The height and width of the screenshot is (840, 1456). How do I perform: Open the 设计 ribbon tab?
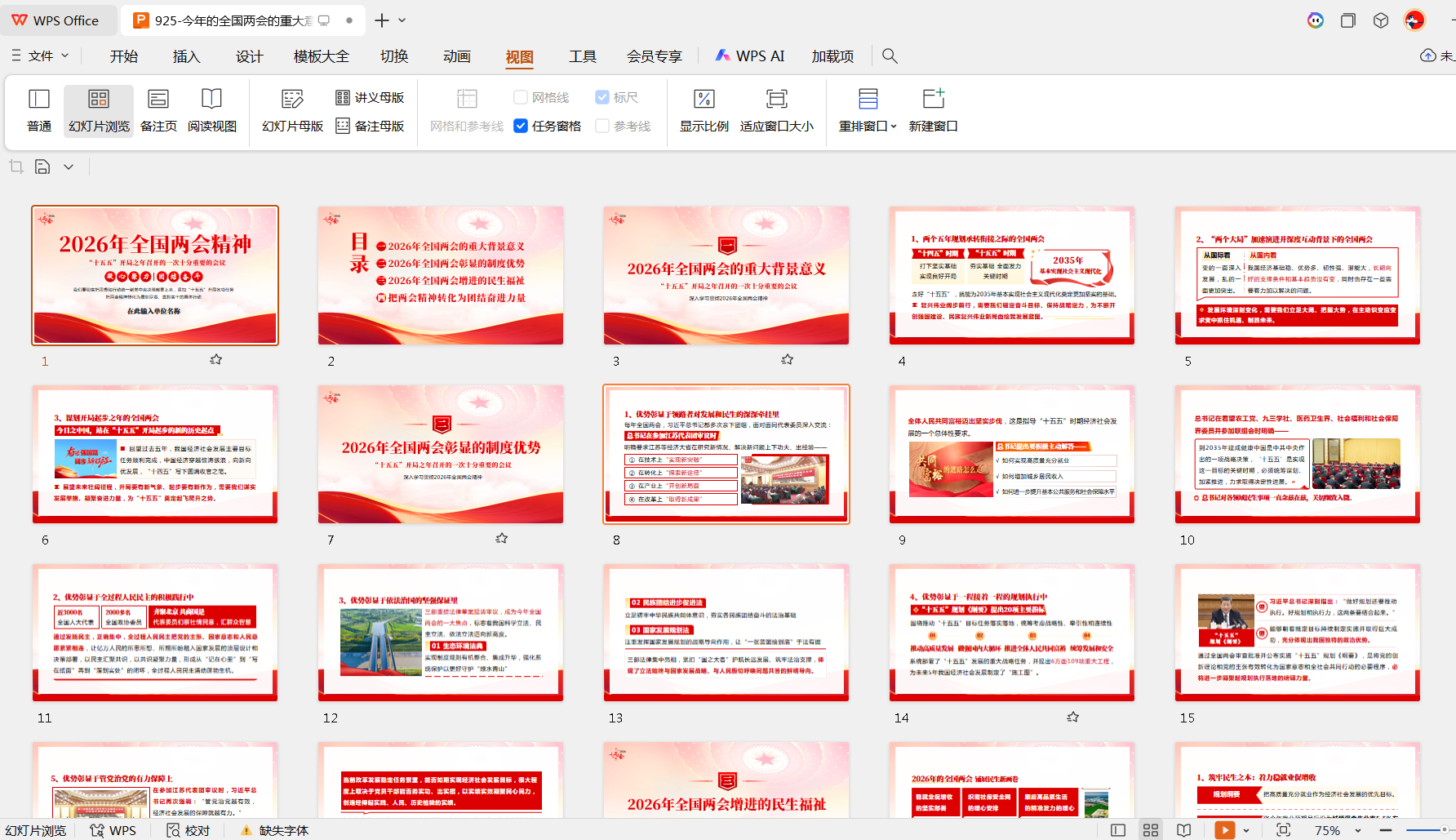pyautogui.click(x=249, y=56)
